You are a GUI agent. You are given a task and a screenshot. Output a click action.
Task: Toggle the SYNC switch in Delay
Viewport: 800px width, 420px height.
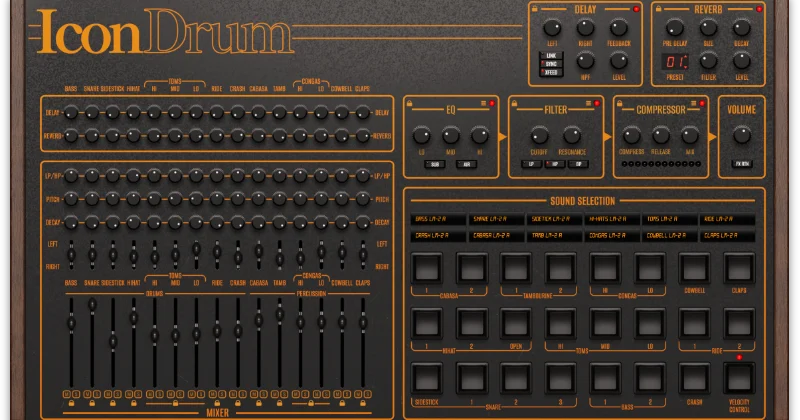(x=551, y=64)
